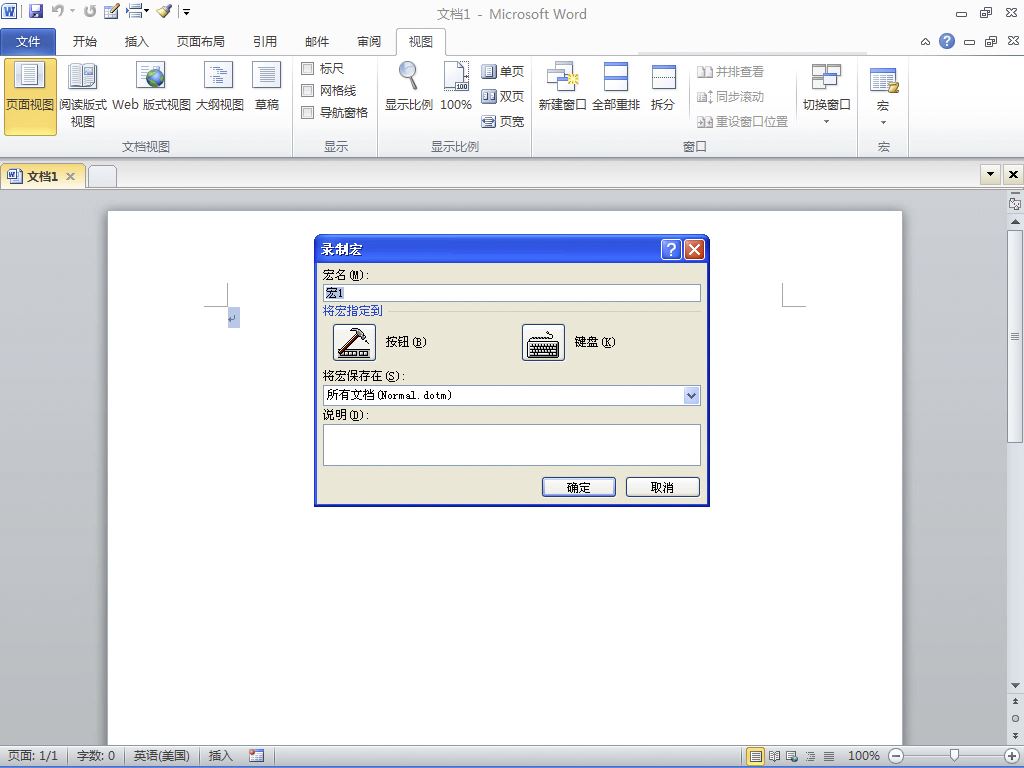1024x768 pixels.
Task: Open Outline view (大纲视图)
Action: click(x=219, y=87)
